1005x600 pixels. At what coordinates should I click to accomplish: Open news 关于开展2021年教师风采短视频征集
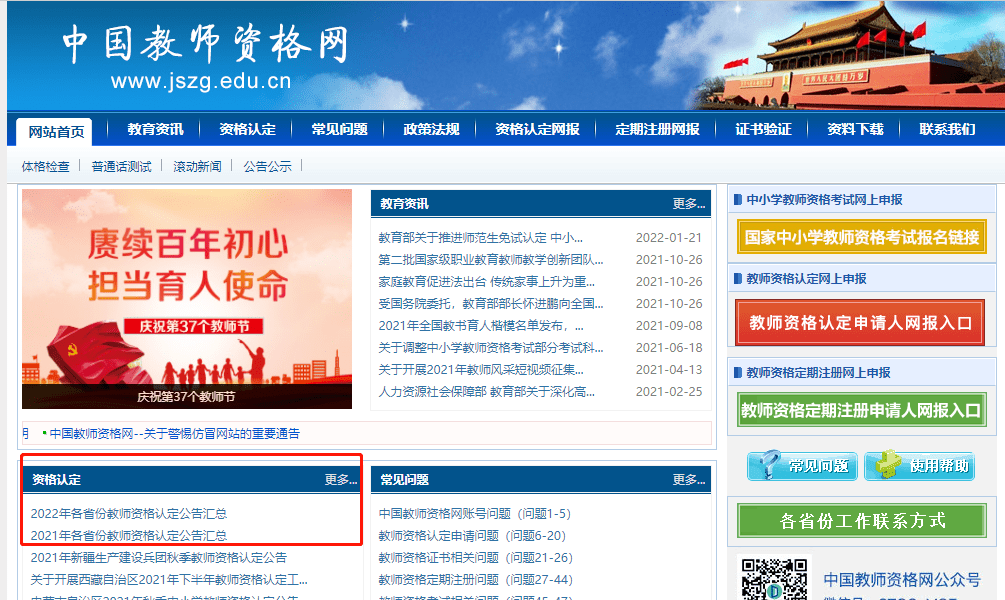pyautogui.click(x=481, y=369)
